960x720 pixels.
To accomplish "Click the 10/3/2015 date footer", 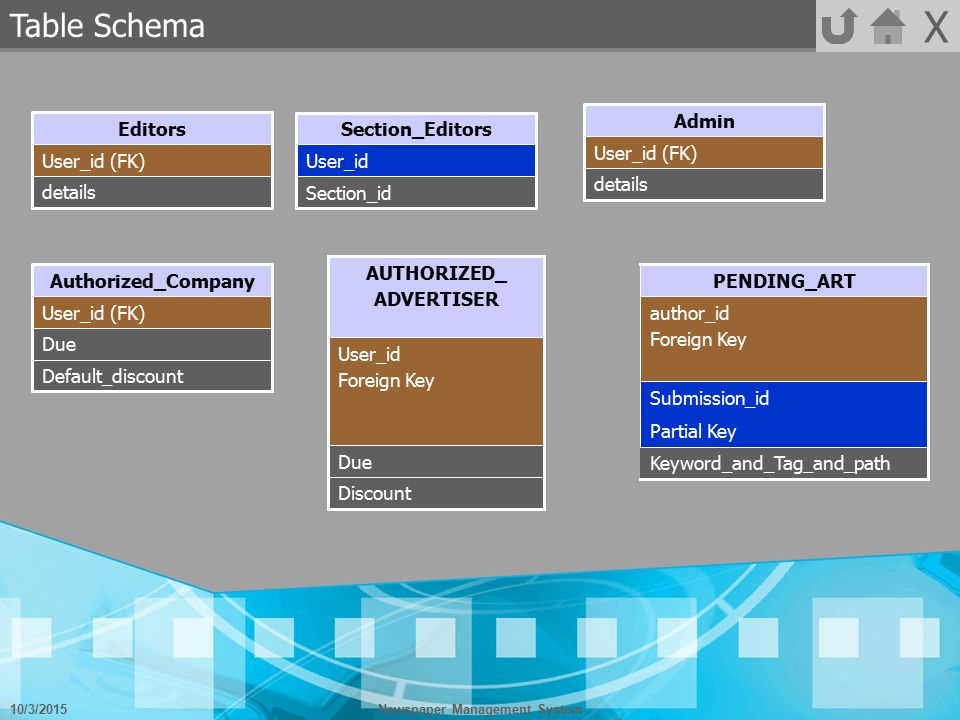I will coord(39,709).
